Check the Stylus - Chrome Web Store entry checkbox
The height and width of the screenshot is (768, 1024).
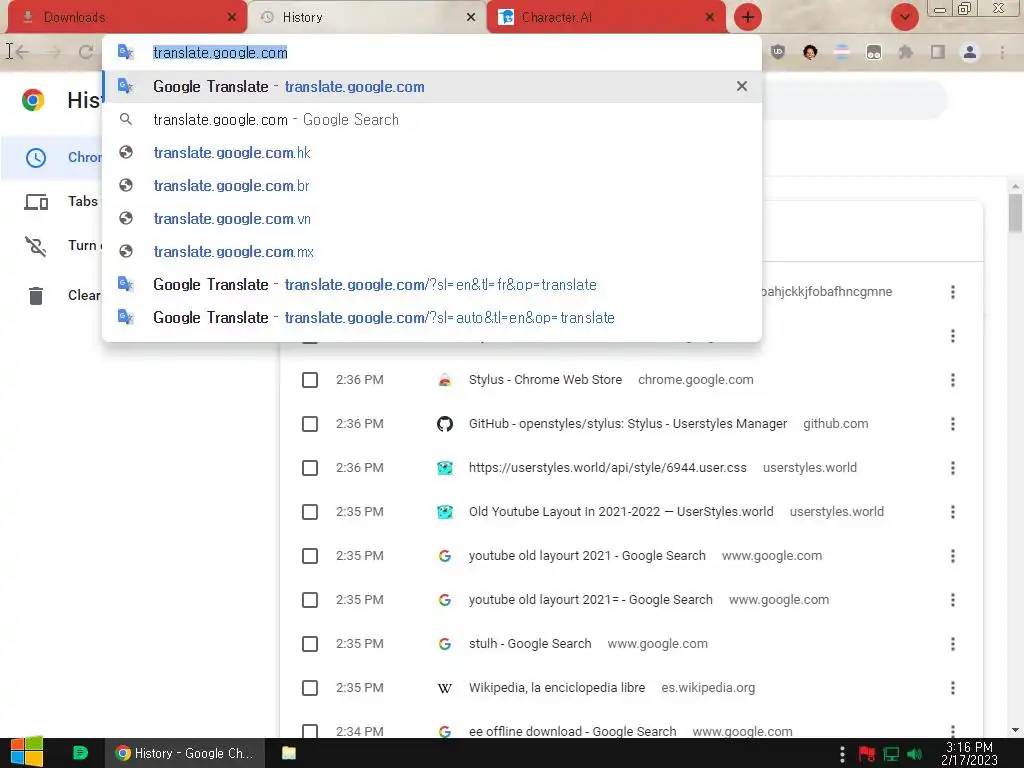pyautogui.click(x=310, y=380)
